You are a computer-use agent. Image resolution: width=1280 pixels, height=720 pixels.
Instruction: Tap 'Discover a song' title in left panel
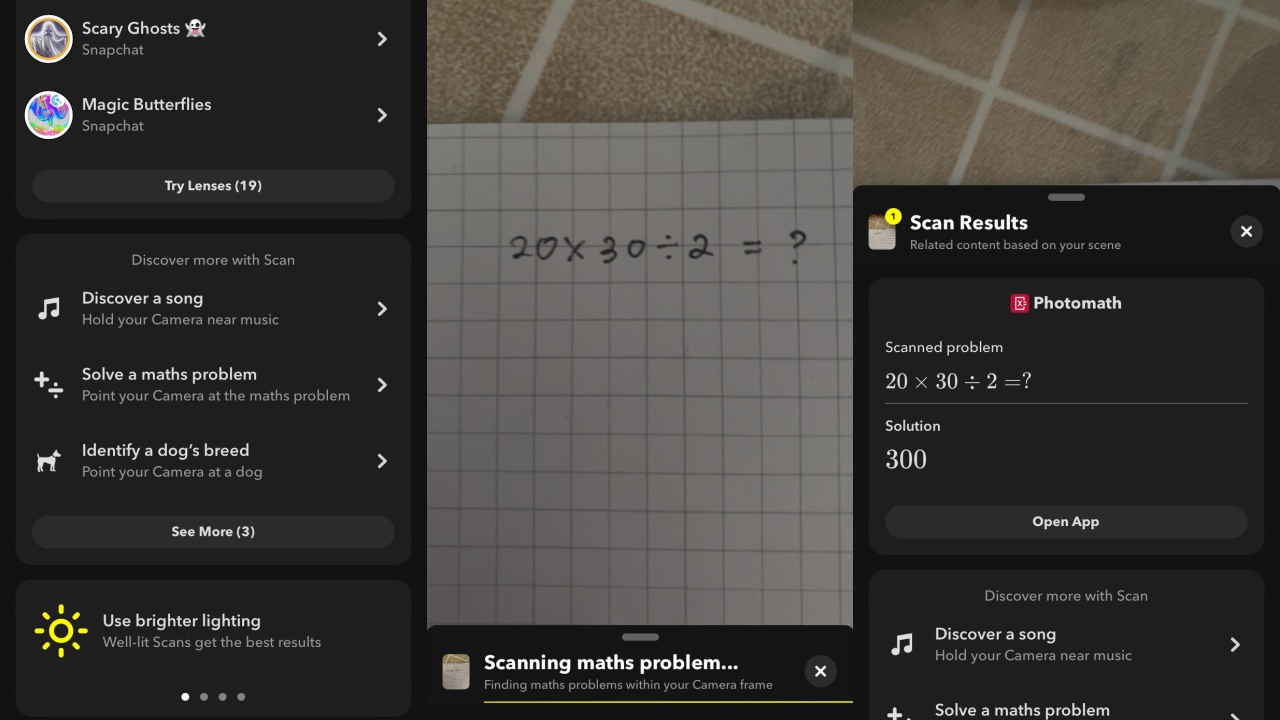click(142, 298)
